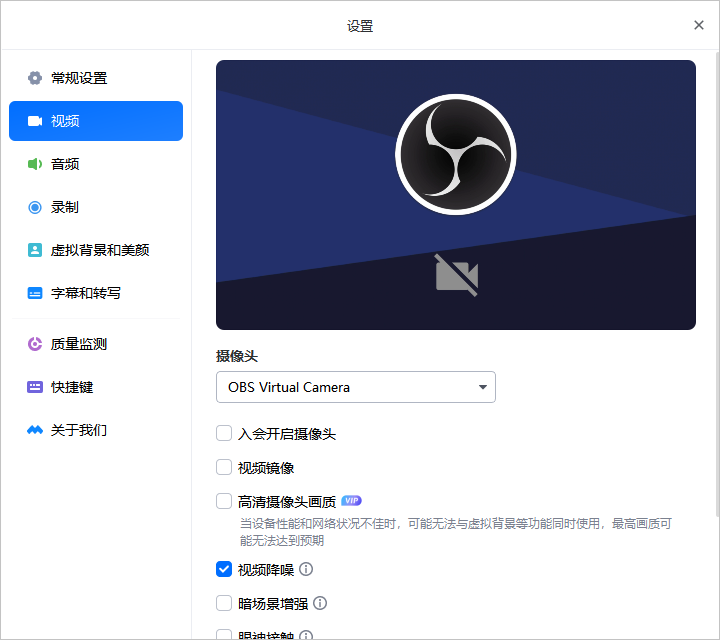Click the purple 质量监测 icon

tap(35, 344)
